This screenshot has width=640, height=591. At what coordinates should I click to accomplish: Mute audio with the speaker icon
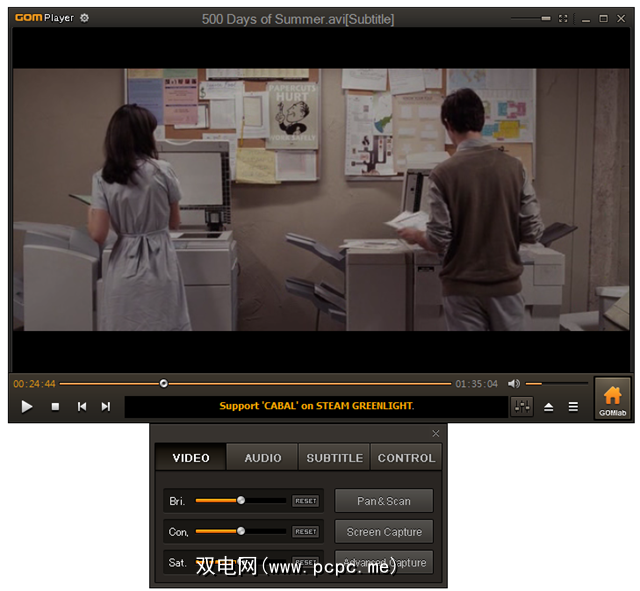click(514, 384)
